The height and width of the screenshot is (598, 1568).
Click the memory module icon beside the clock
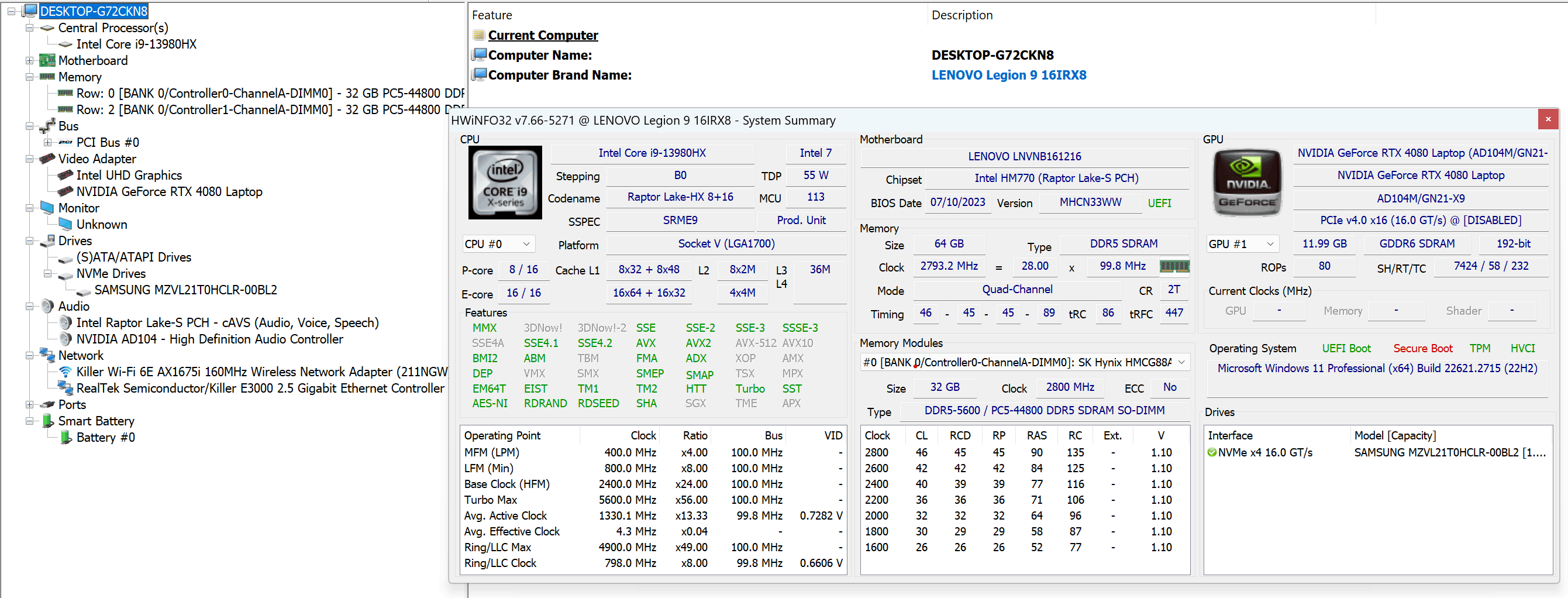click(1174, 266)
